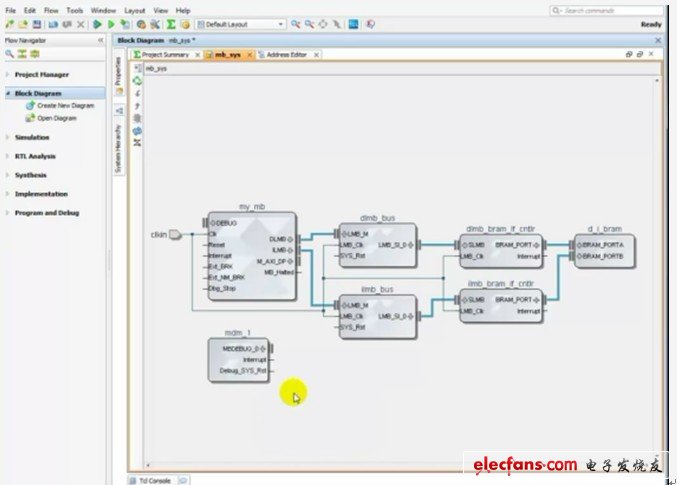This screenshot has width=677, height=485.
Task: Click Create New Diagram link
Action: click(65, 105)
